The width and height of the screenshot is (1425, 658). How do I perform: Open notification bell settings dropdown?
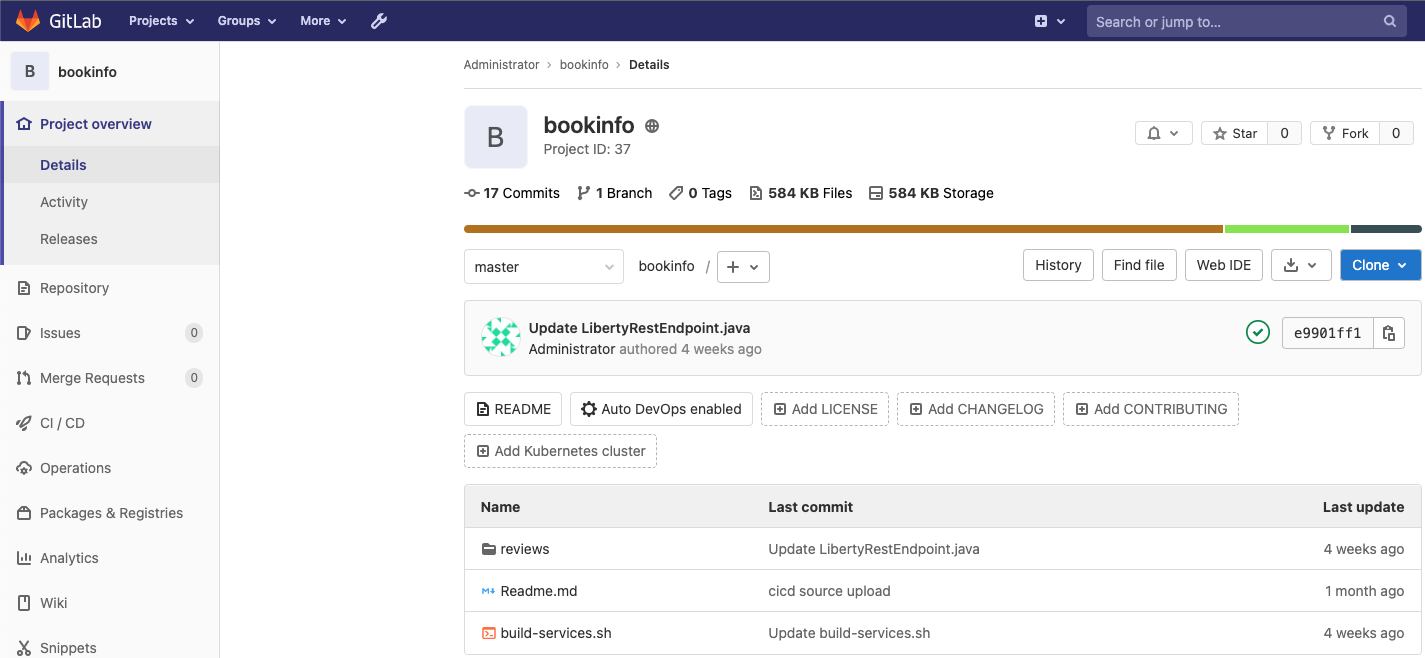pos(1163,133)
